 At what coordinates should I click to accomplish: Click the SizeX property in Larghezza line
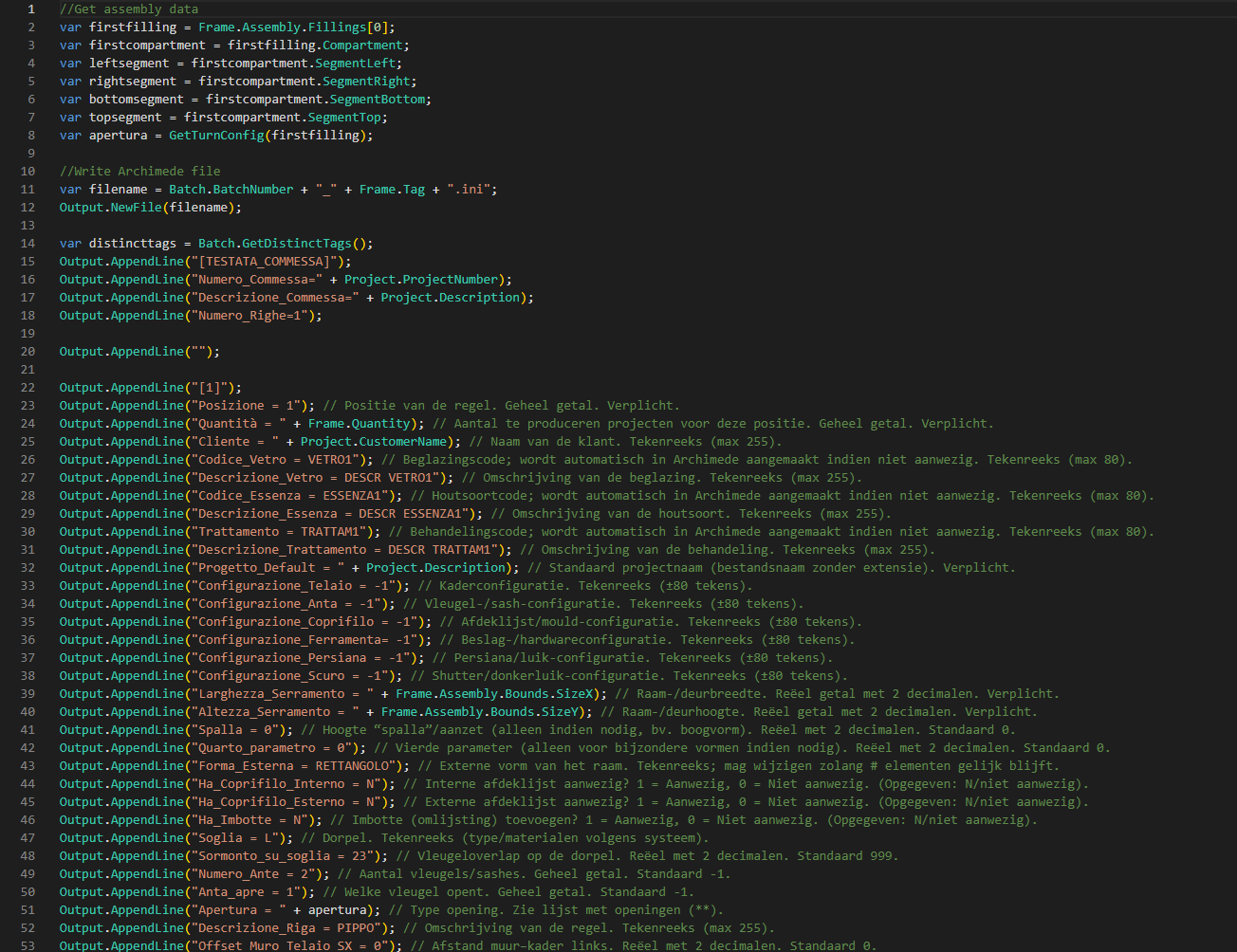point(575,694)
